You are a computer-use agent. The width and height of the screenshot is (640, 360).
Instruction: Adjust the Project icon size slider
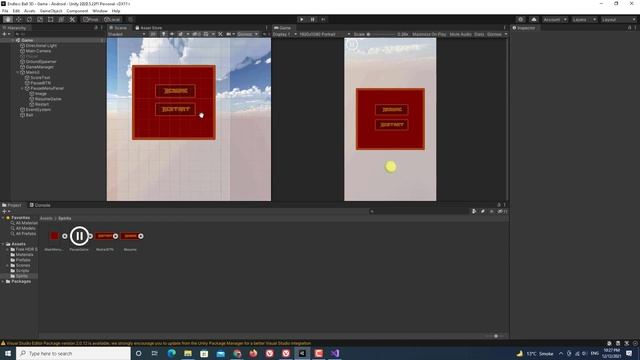[496, 336]
